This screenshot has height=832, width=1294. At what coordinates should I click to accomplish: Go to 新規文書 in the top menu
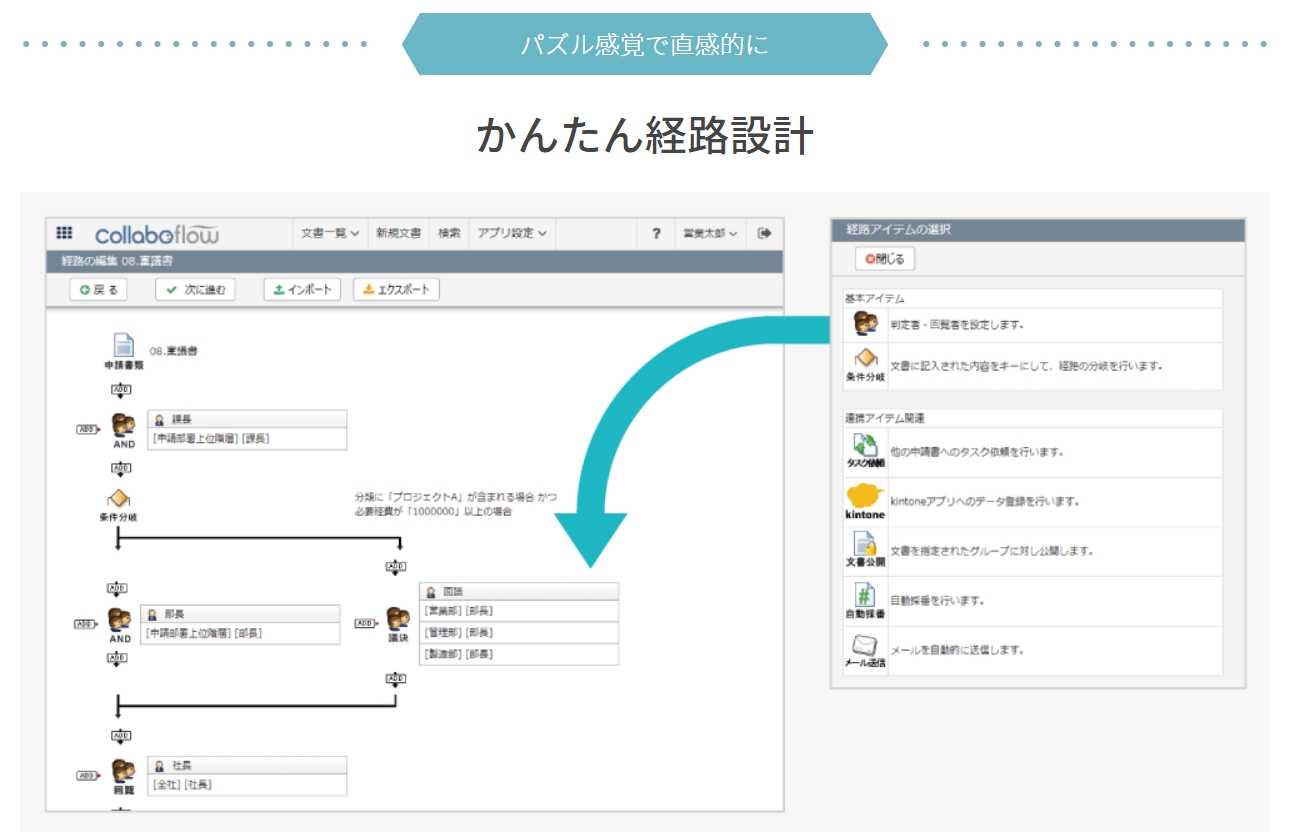398,233
